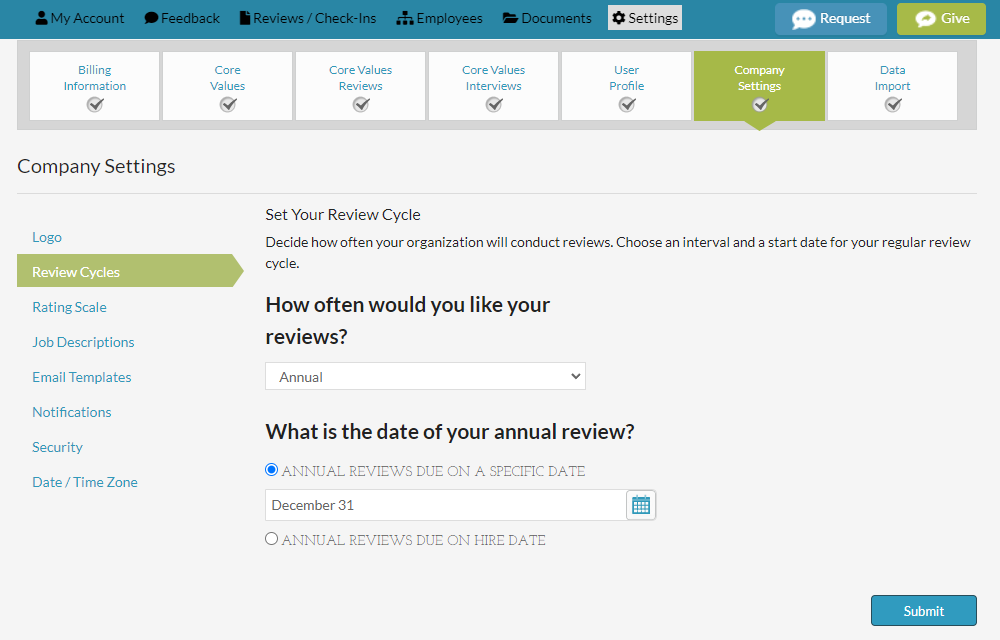Switch to Core Values Interviews tab
The image size is (1000, 640).
[x=494, y=86]
